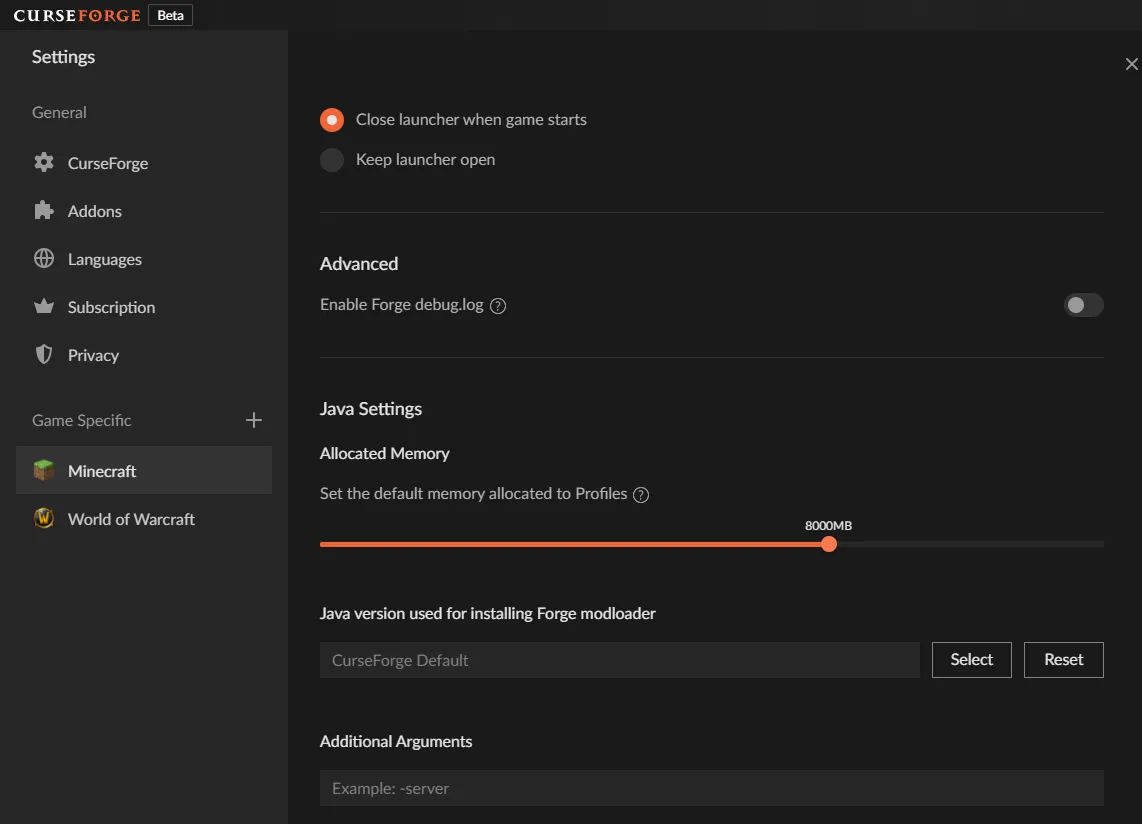Click help icon next to Forge debug.log
This screenshot has height=824, width=1142.
(497, 306)
